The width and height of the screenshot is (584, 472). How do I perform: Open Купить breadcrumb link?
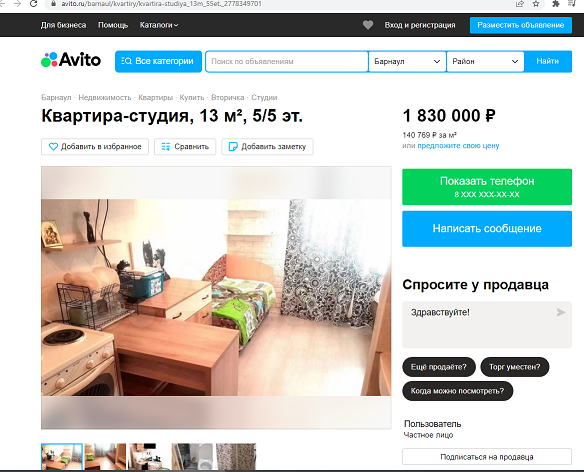coord(192,98)
